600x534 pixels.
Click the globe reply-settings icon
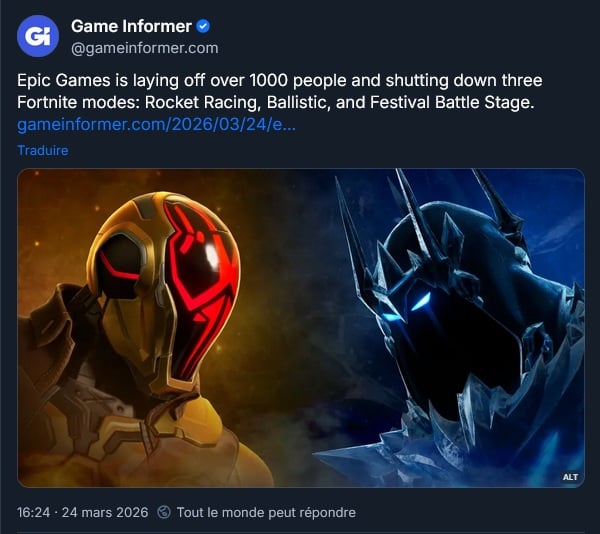(164, 512)
